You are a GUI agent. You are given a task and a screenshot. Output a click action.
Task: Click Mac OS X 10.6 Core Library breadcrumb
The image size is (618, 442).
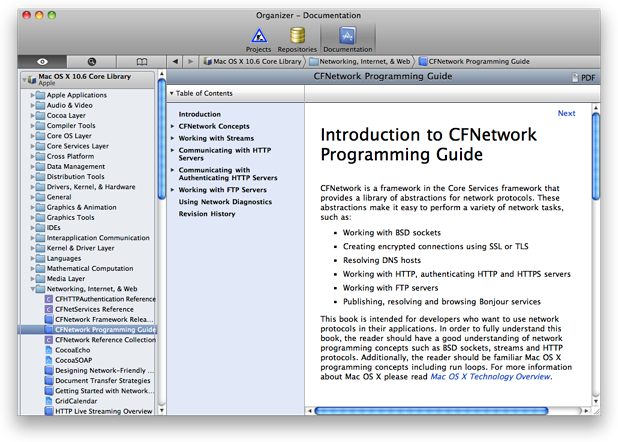(252, 62)
